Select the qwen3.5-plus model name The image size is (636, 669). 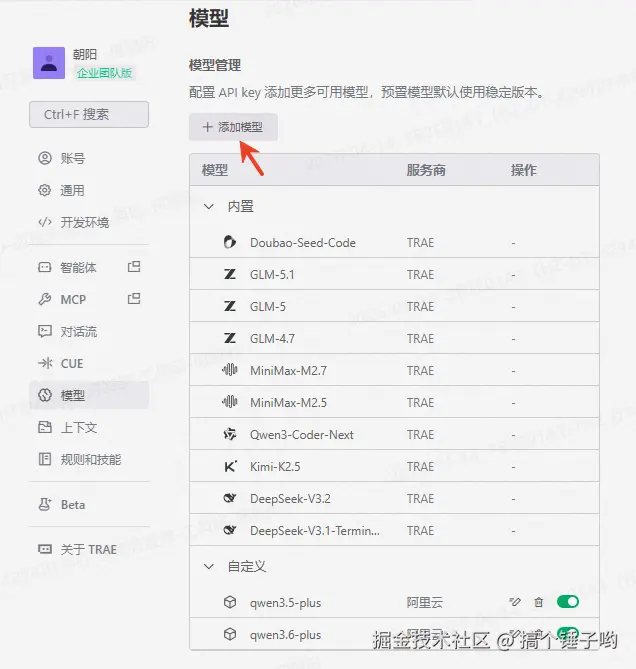285,603
